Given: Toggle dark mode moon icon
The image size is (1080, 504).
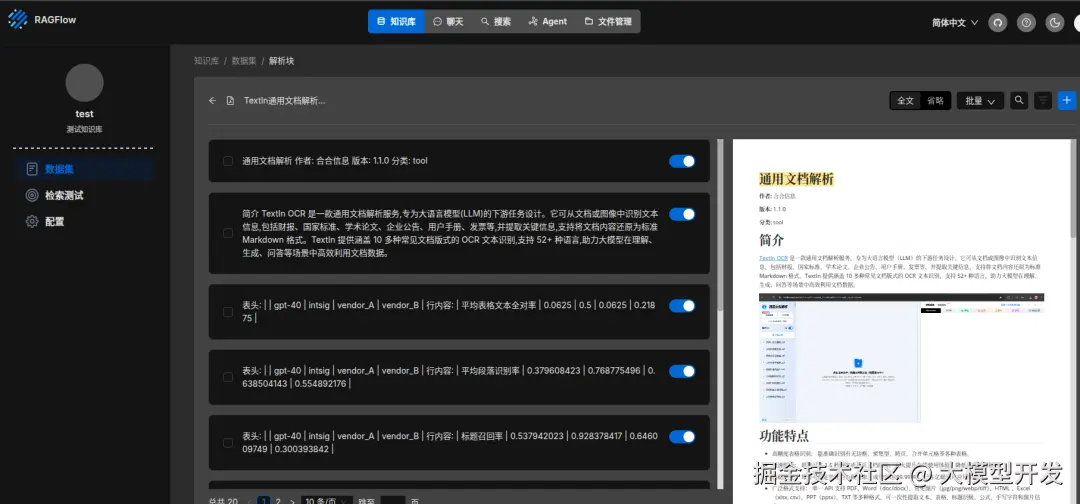Looking at the screenshot, I should pos(1055,23).
